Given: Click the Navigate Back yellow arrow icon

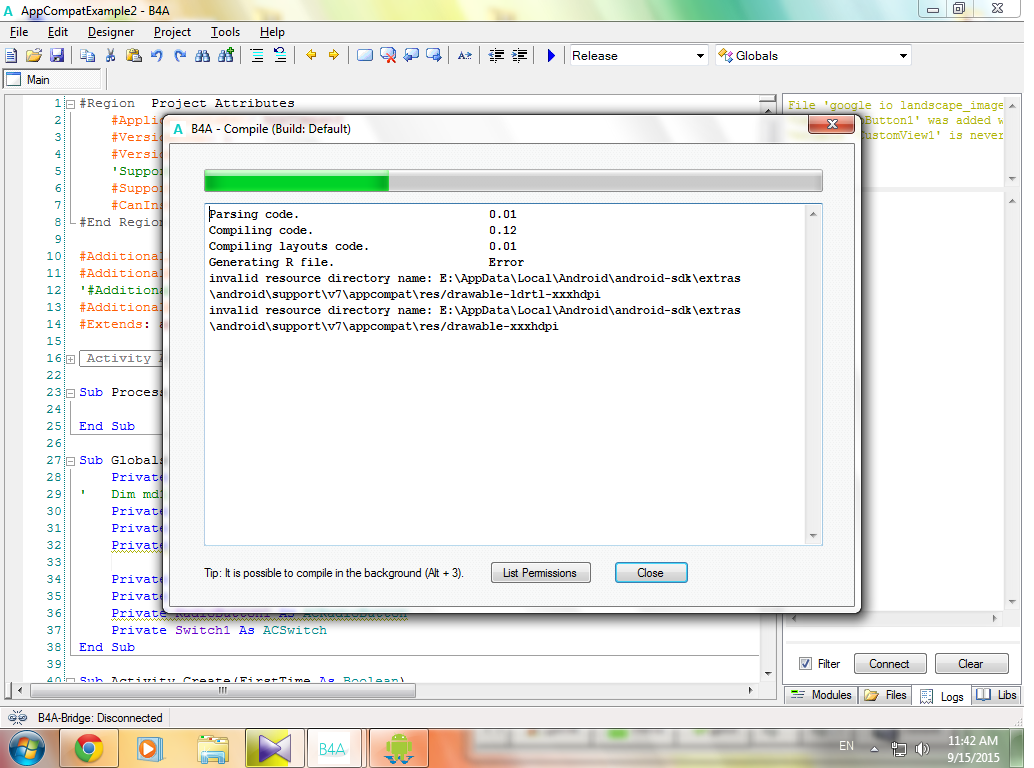Looking at the screenshot, I should 311,56.
